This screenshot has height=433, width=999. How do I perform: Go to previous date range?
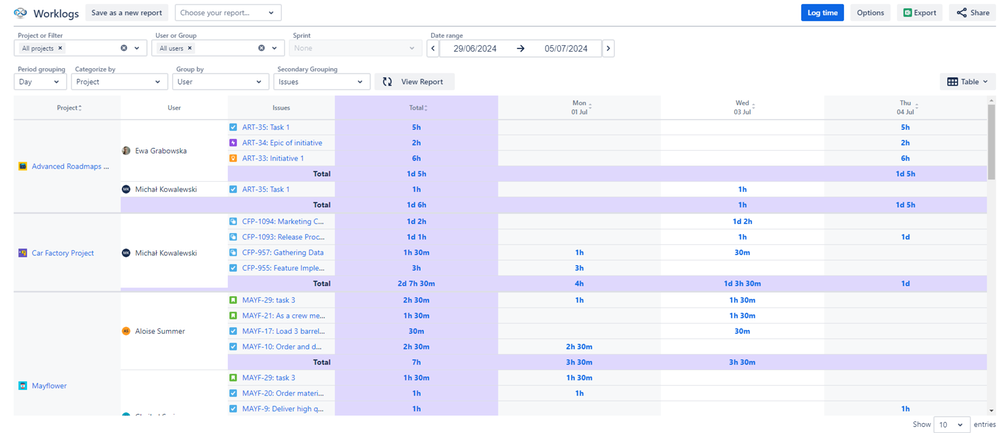[x=433, y=48]
